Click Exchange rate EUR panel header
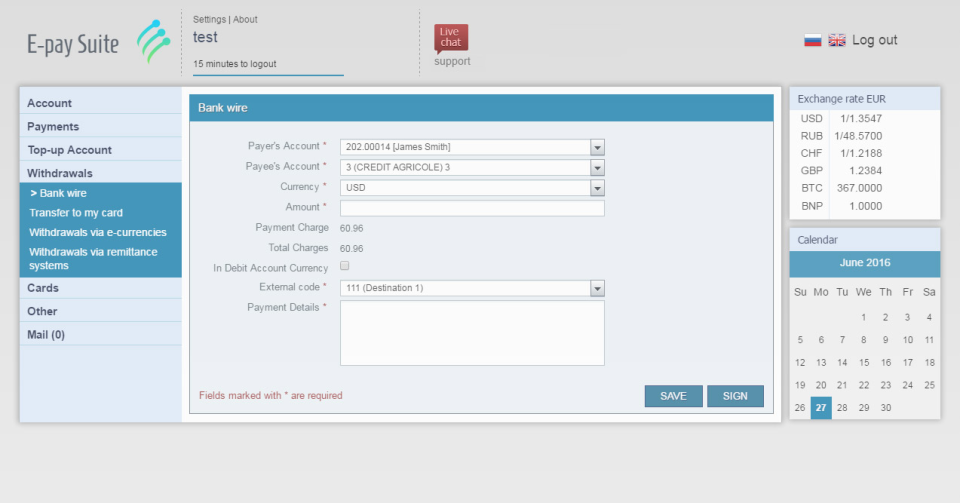 pyautogui.click(x=864, y=99)
